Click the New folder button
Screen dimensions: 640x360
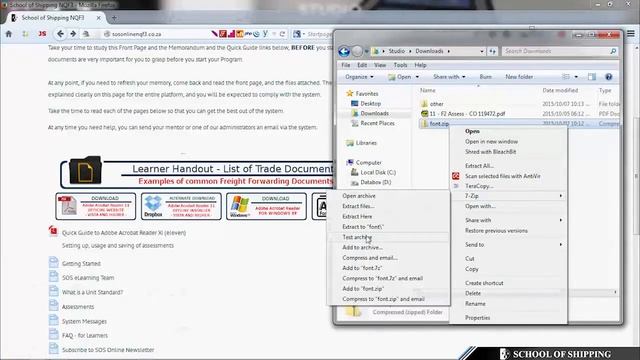point(519,77)
